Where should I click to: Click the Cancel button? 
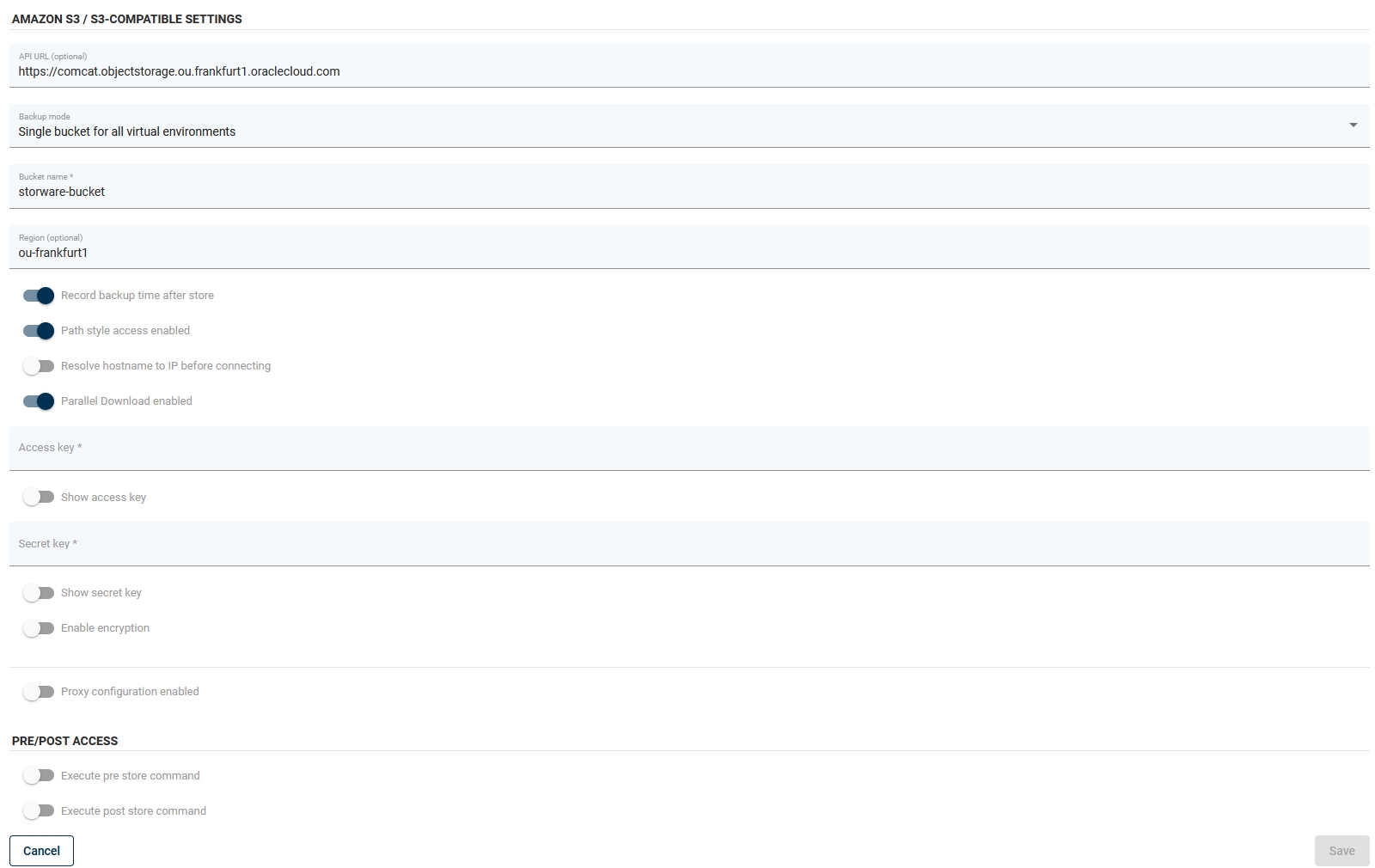click(x=41, y=851)
